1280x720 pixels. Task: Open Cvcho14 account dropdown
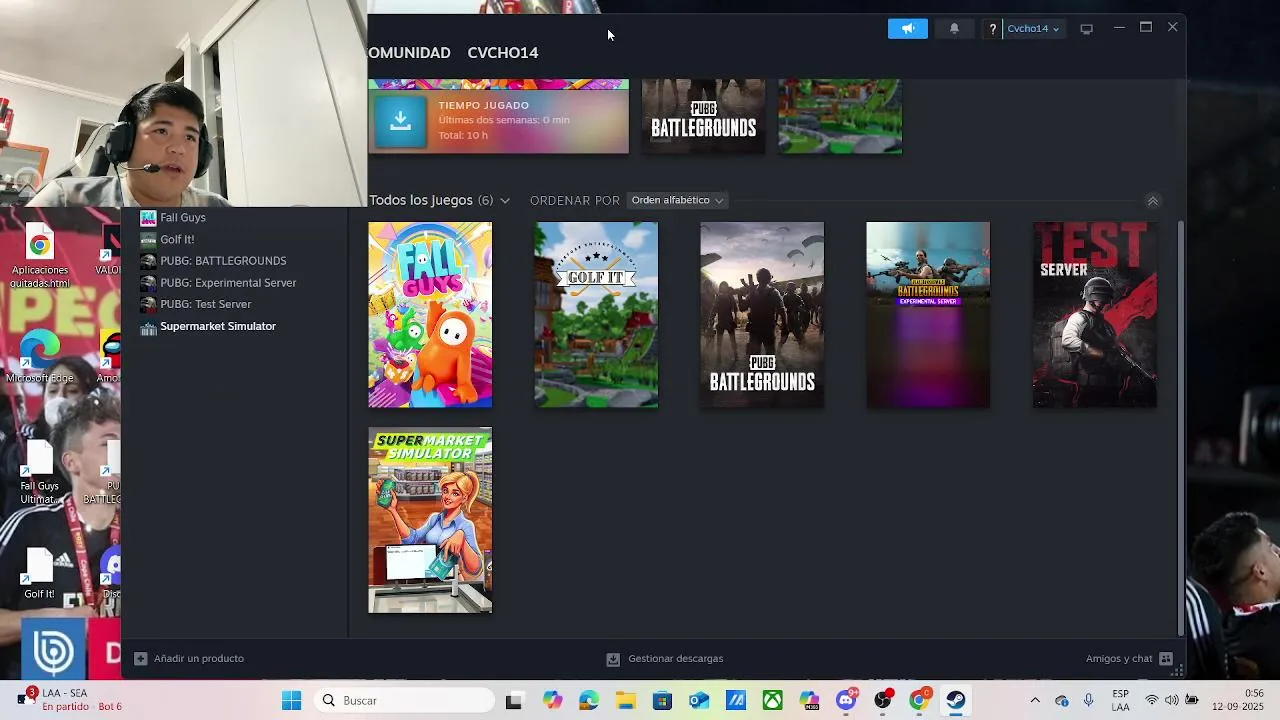pos(1033,29)
